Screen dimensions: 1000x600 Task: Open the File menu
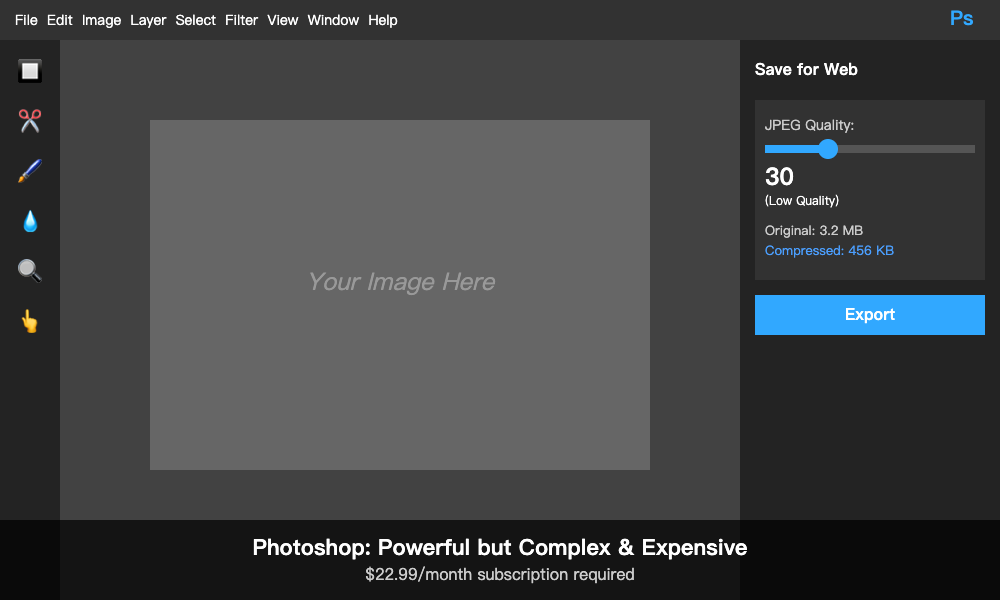tap(26, 20)
